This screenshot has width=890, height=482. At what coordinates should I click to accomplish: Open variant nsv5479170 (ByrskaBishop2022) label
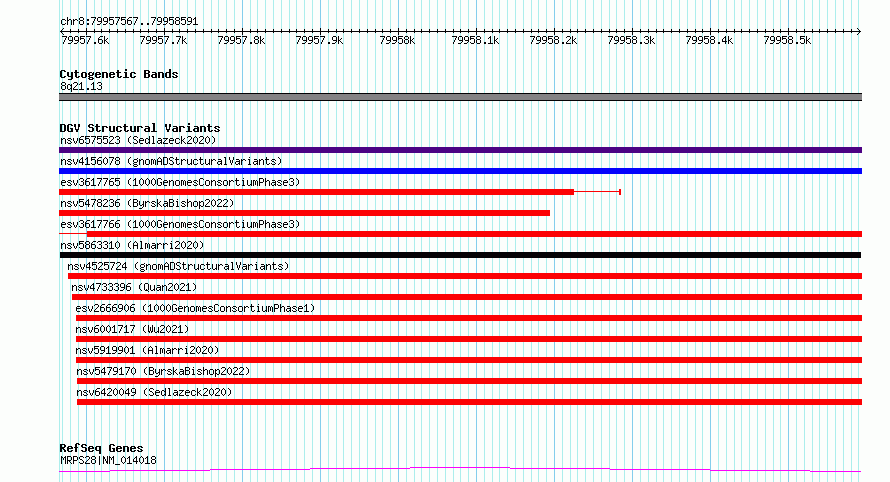click(x=163, y=371)
